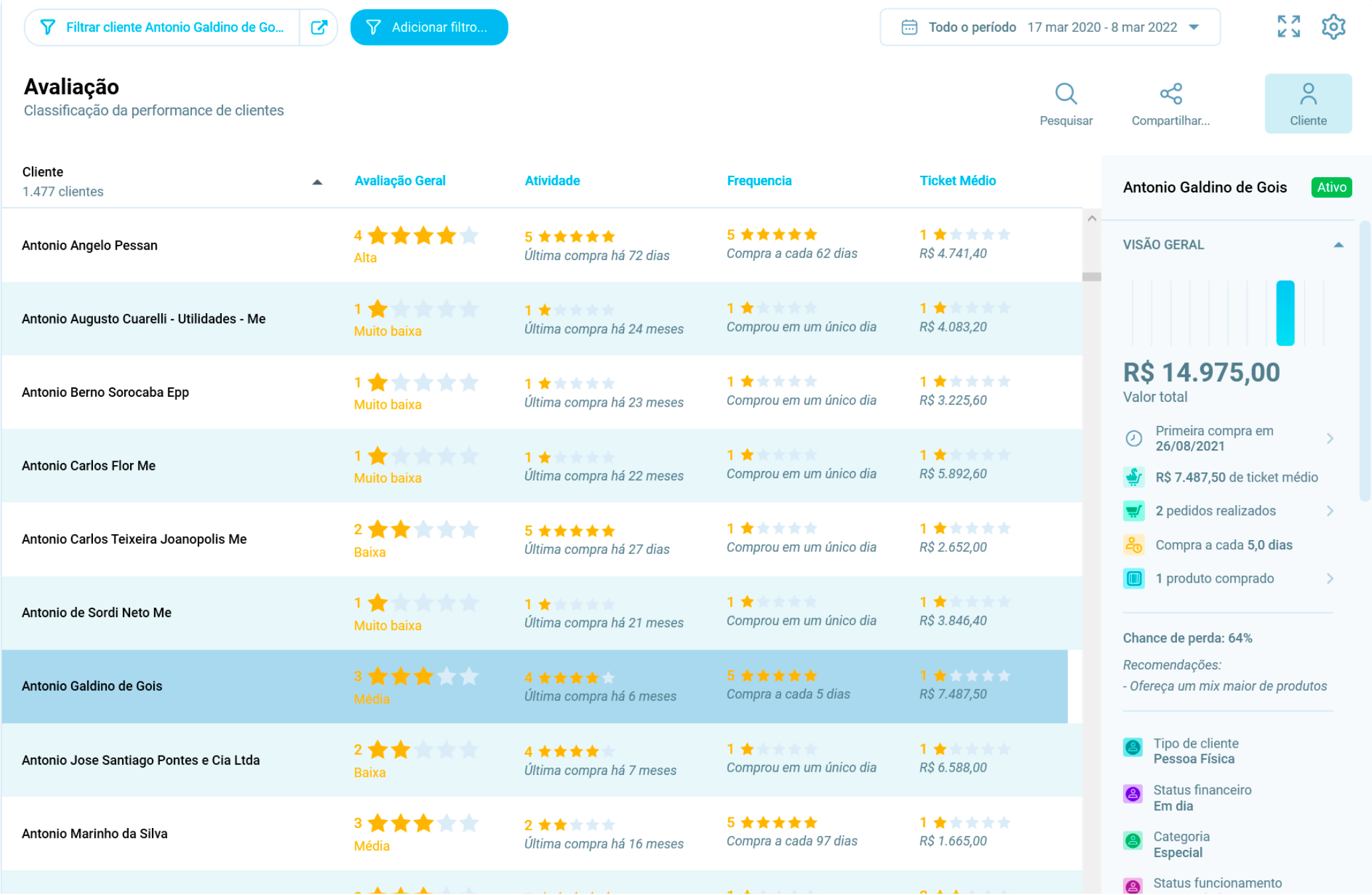Screen dimensions: 1372x895
Task: Sort by Cliente column arrow
Action: point(317,182)
